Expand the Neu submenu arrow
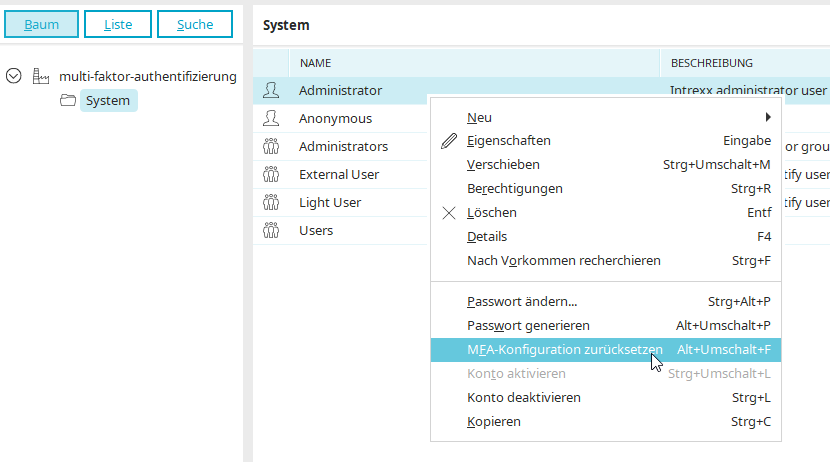 [x=768, y=117]
